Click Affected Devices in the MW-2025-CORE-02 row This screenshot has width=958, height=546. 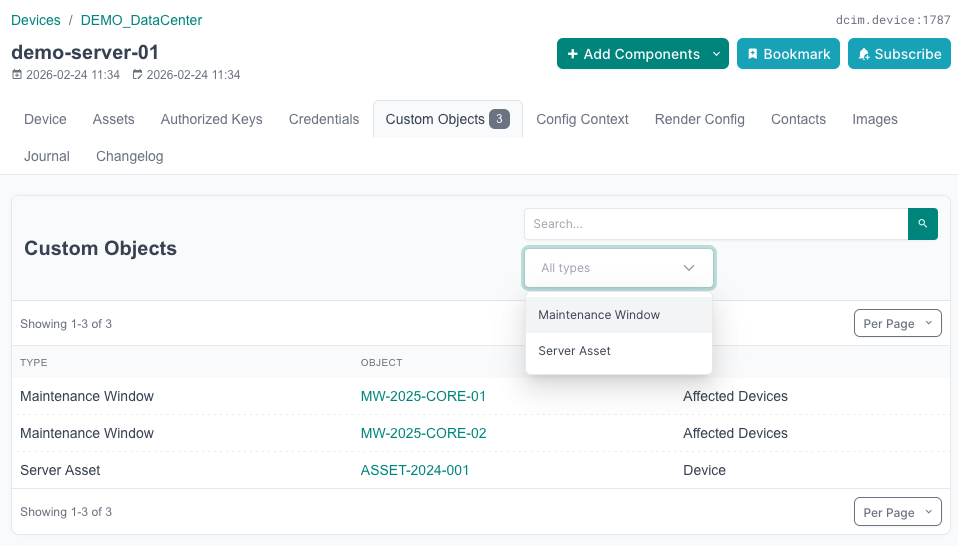[735, 433]
